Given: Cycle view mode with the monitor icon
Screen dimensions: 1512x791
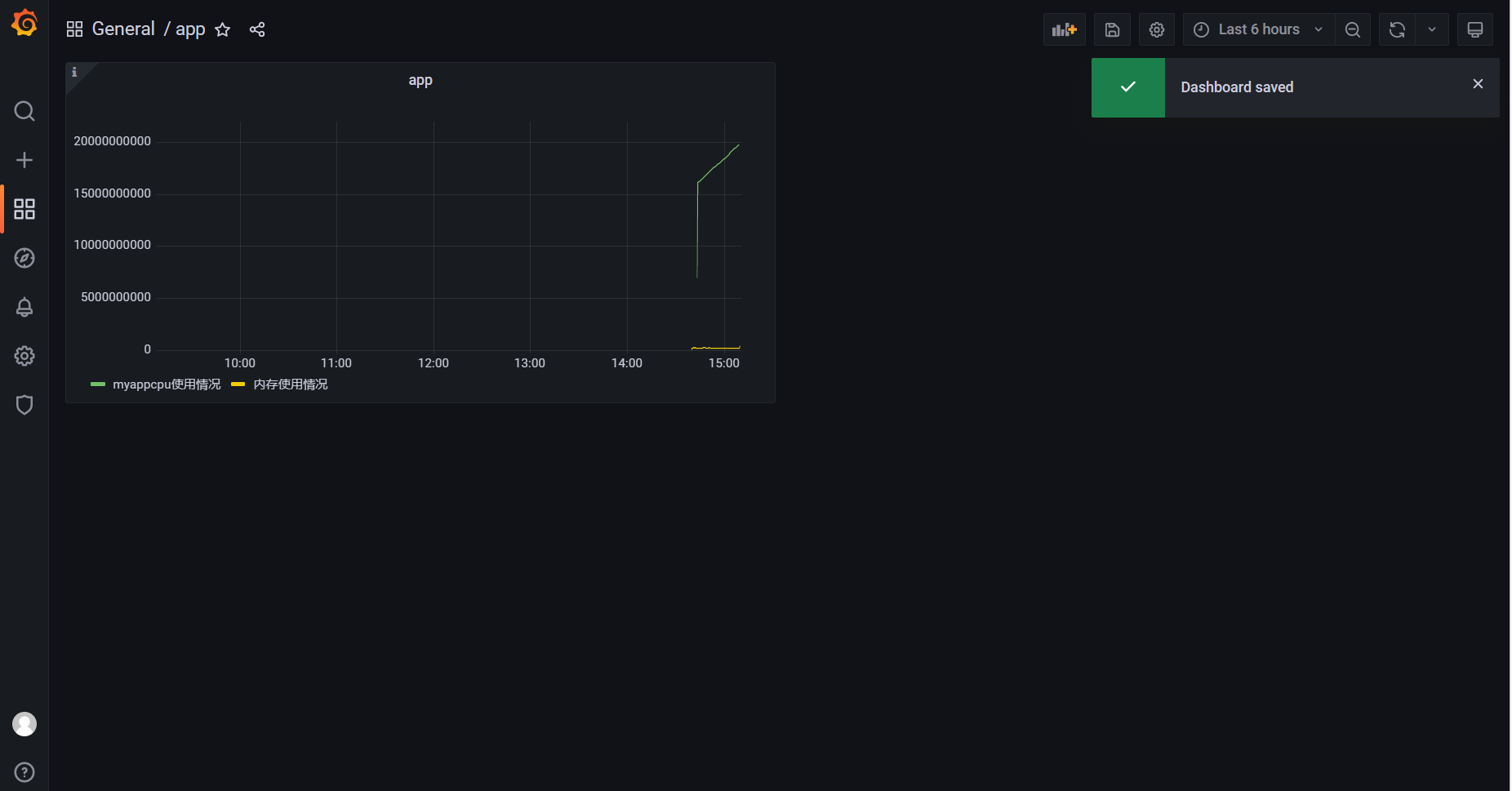Looking at the screenshot, I should [1475, 29].
